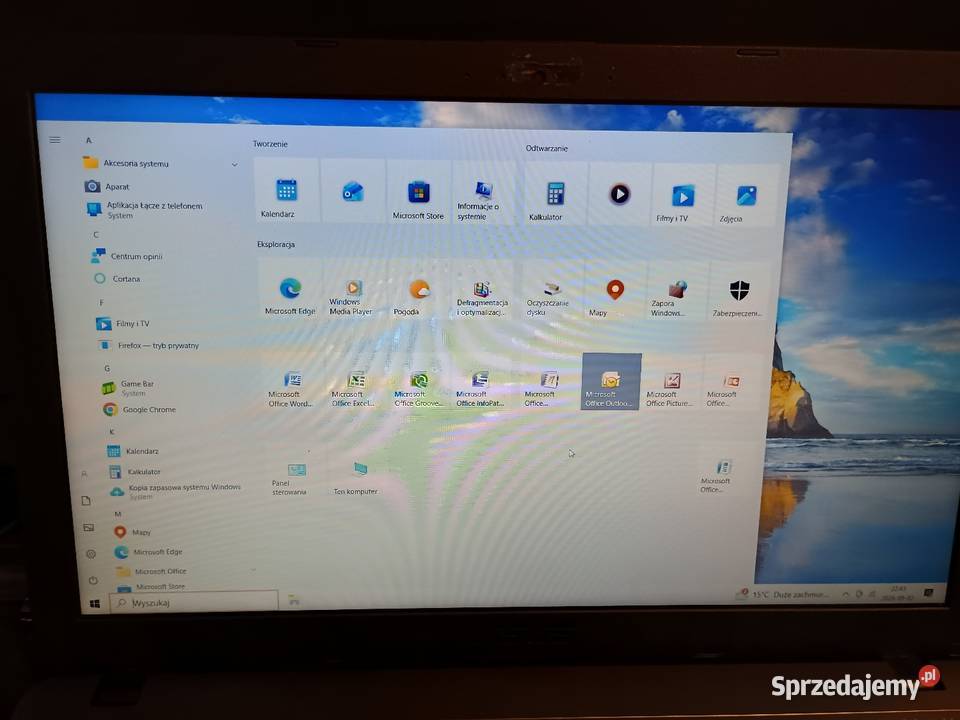This screenshot has width=960, height=720.
Task: Open the Zapora Windows tile
Action: click(677, 292)
